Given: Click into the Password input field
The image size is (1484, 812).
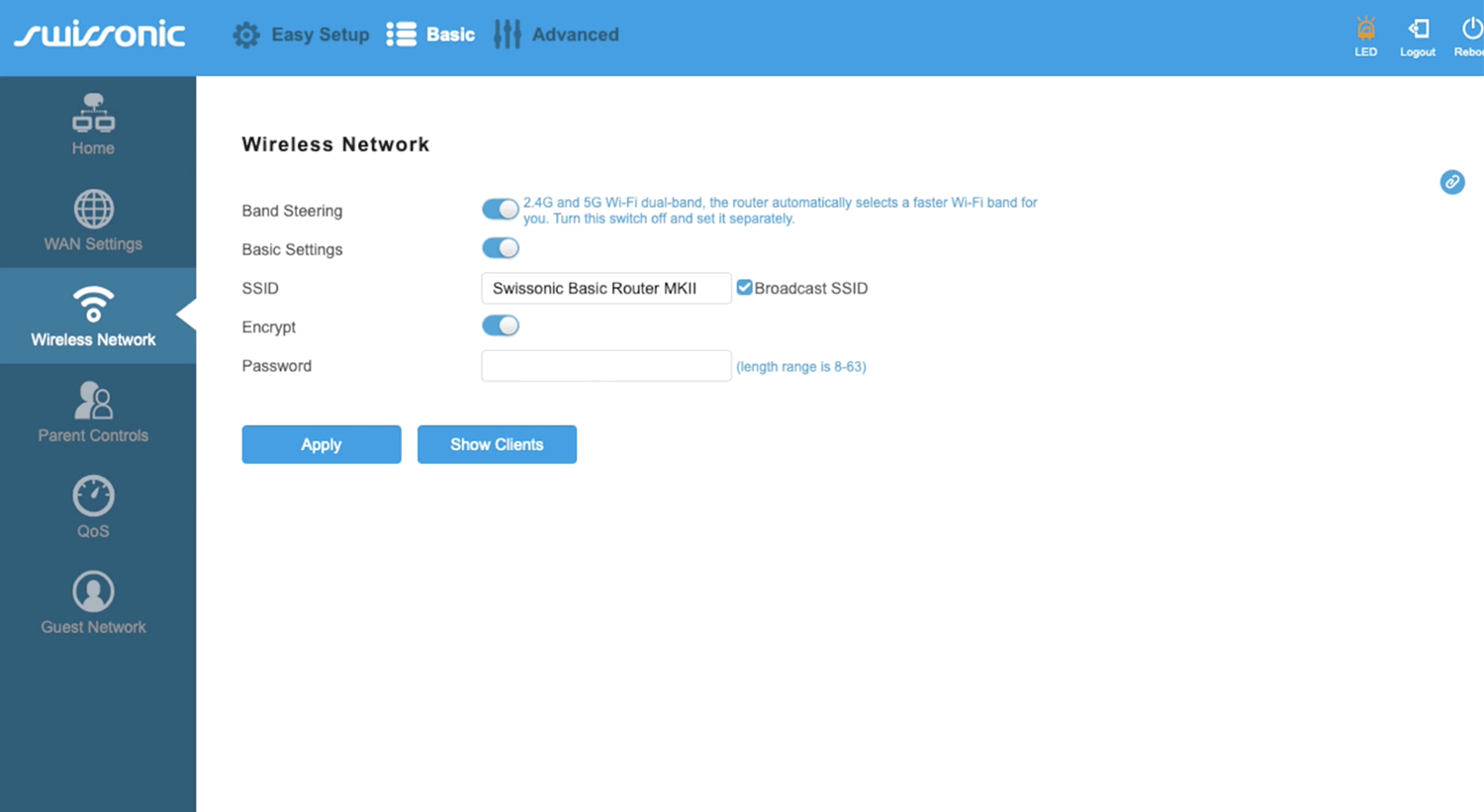Looking at the screenshot, I should 605,366.
